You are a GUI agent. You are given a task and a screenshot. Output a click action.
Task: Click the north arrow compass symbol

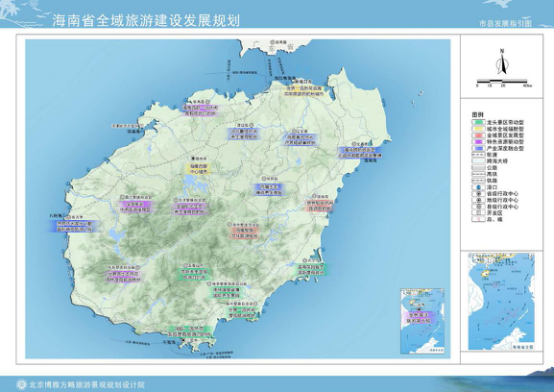502,62
